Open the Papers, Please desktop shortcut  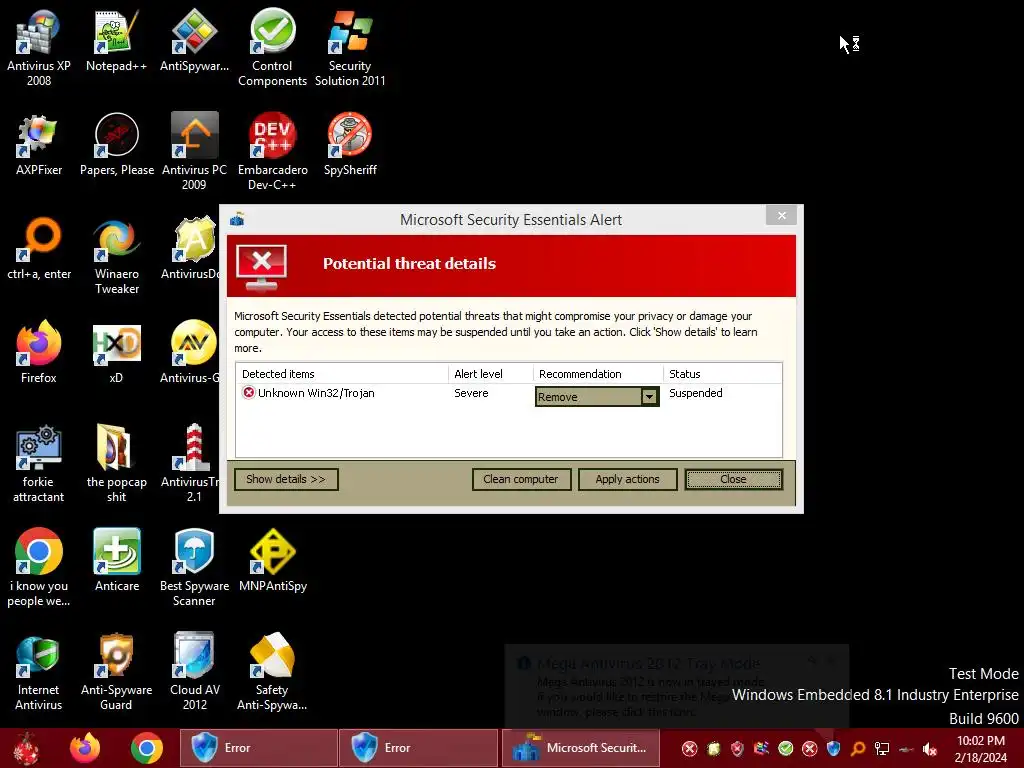(116, 144)
